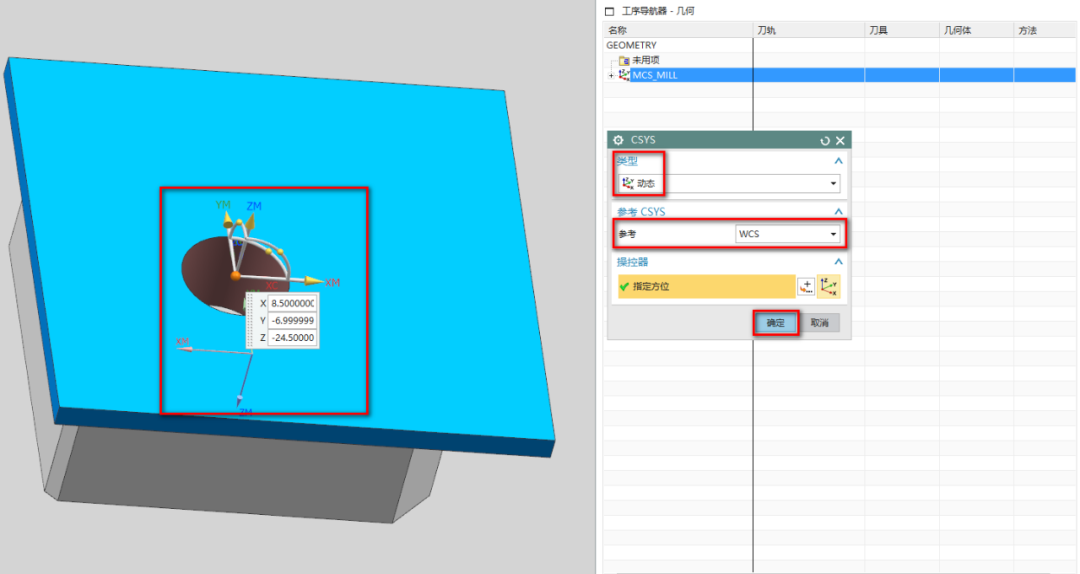Click the X coordinate input field
1080x574 pixels.
click(292, 303)
